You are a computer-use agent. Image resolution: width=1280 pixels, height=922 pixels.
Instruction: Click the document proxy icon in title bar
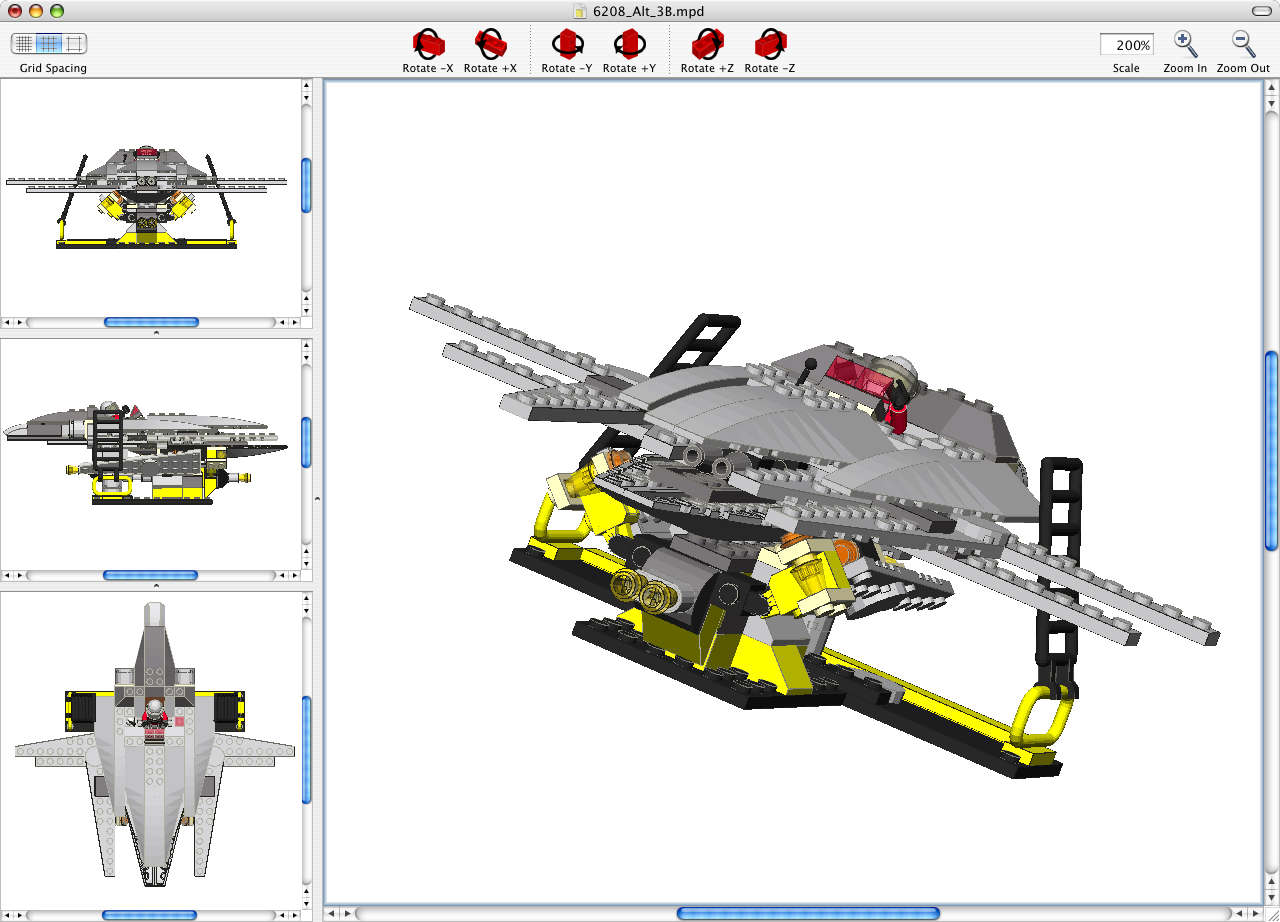(580, 11)
